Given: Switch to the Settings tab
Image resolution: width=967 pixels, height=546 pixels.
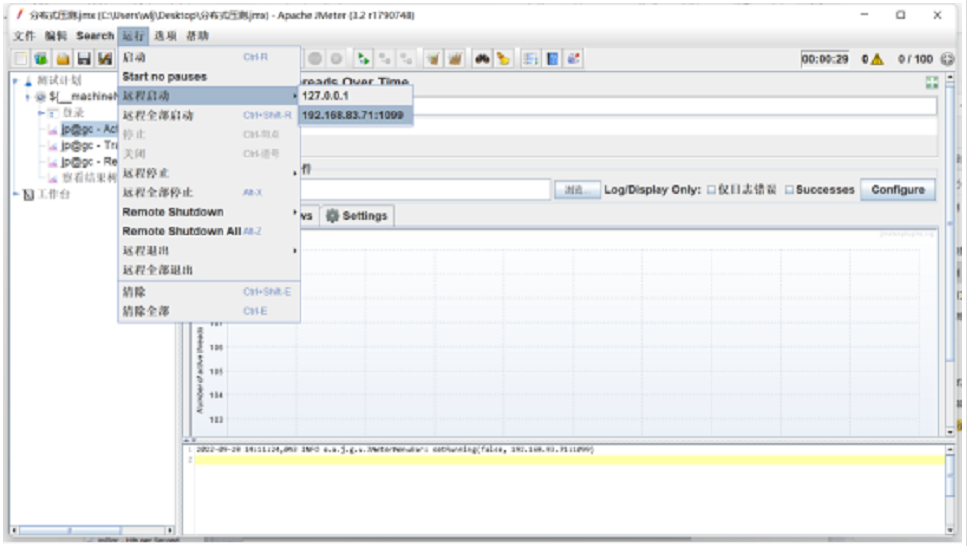Looking at the screenshot, I should click(x=356, y=216).
